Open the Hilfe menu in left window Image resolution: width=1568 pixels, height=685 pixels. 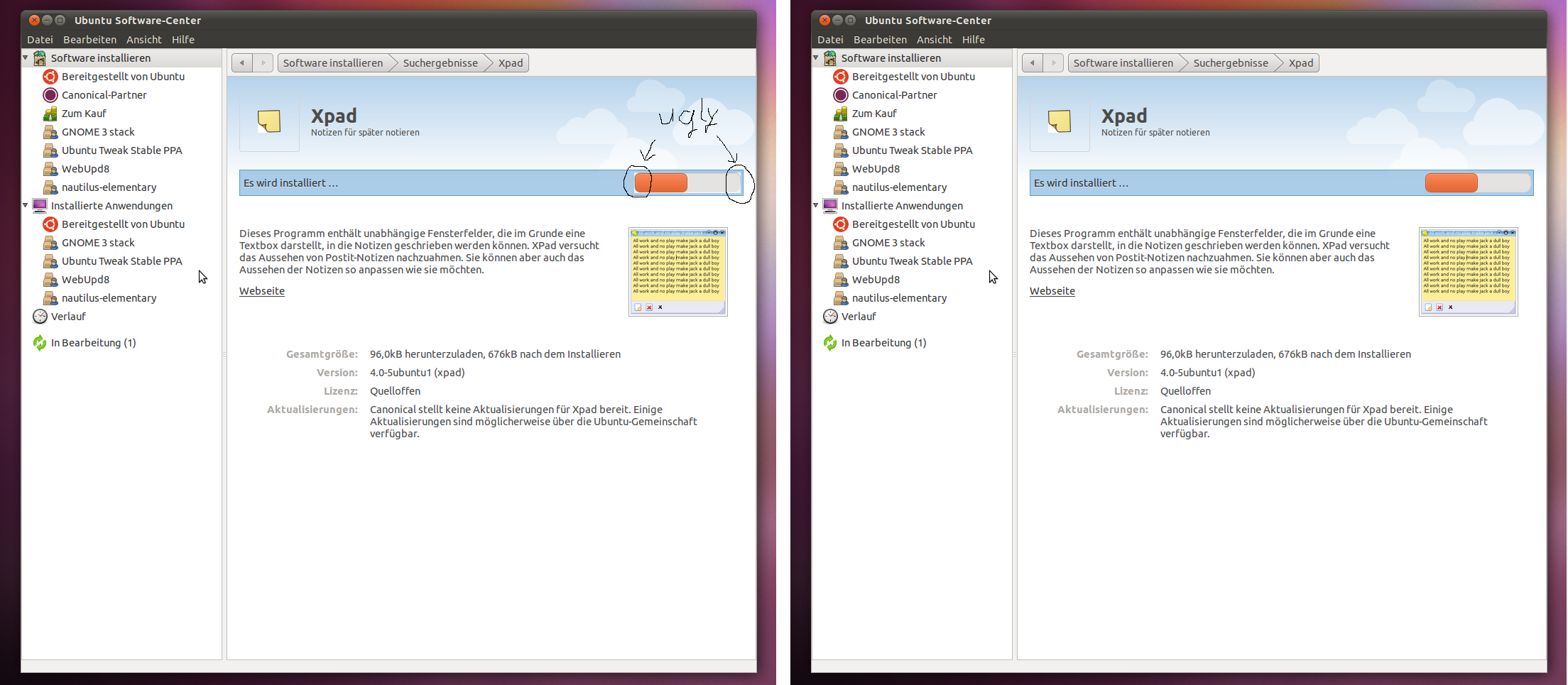pyautogui.click(x=183, y=40)
